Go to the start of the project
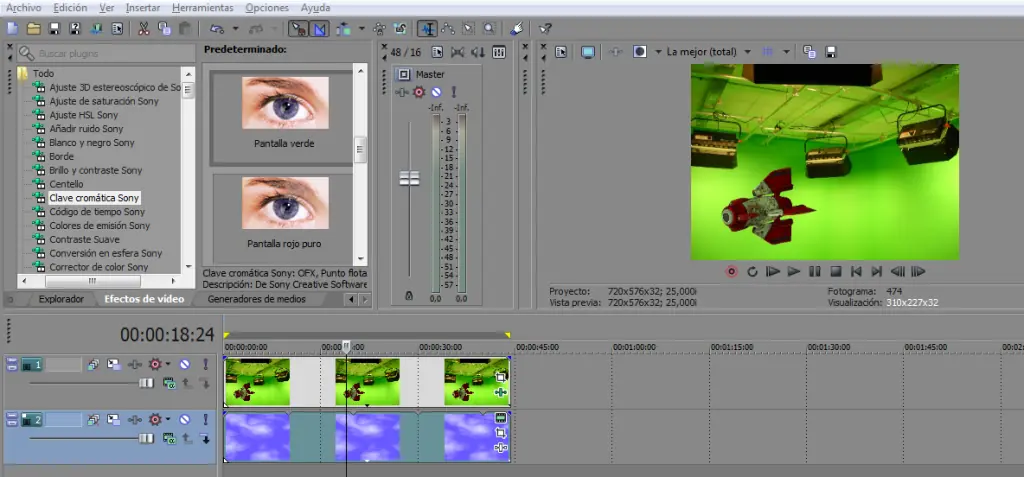This screenshot has width=1024, height=477. point(856,271)
